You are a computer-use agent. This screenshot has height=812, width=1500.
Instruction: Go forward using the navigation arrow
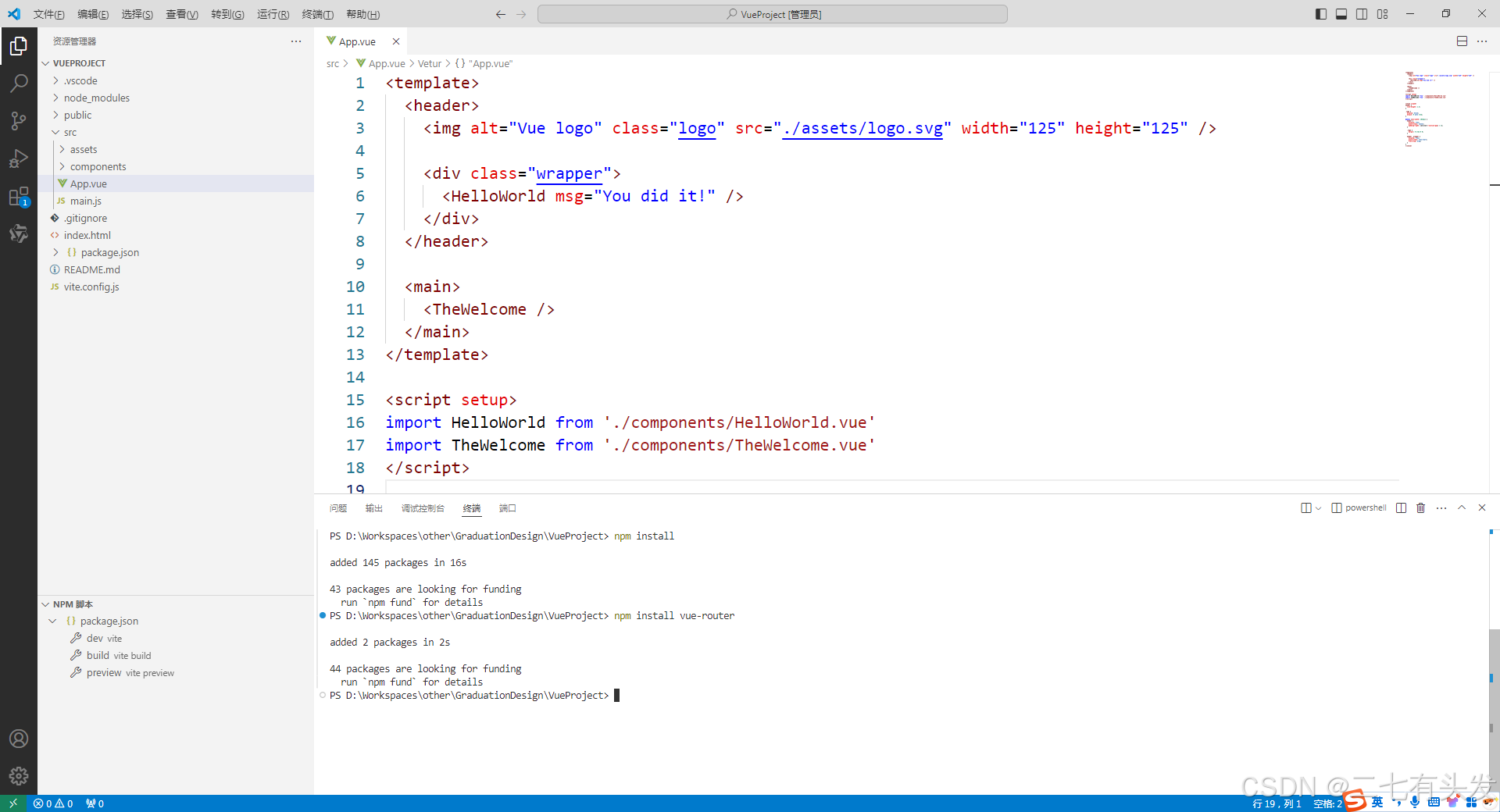[521, 14]
